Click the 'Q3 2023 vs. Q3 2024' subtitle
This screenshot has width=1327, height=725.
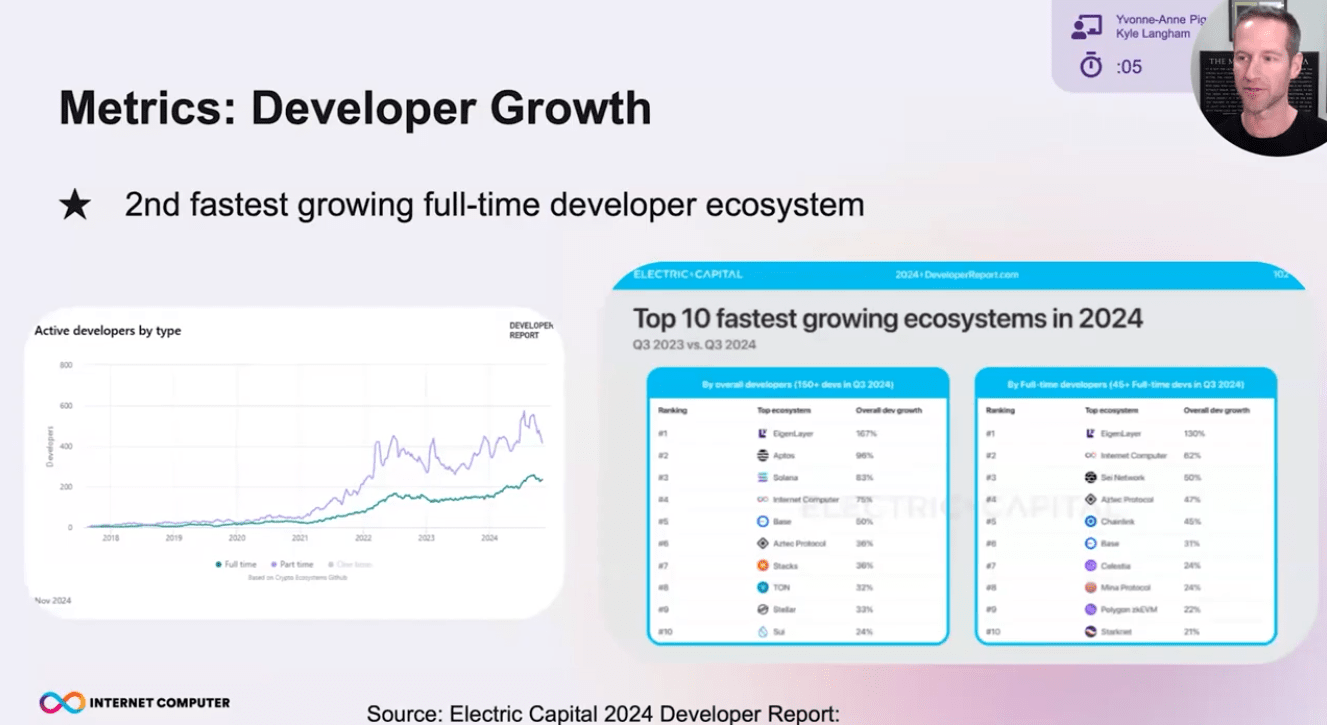pyautogui.click(x=694, y=345)
